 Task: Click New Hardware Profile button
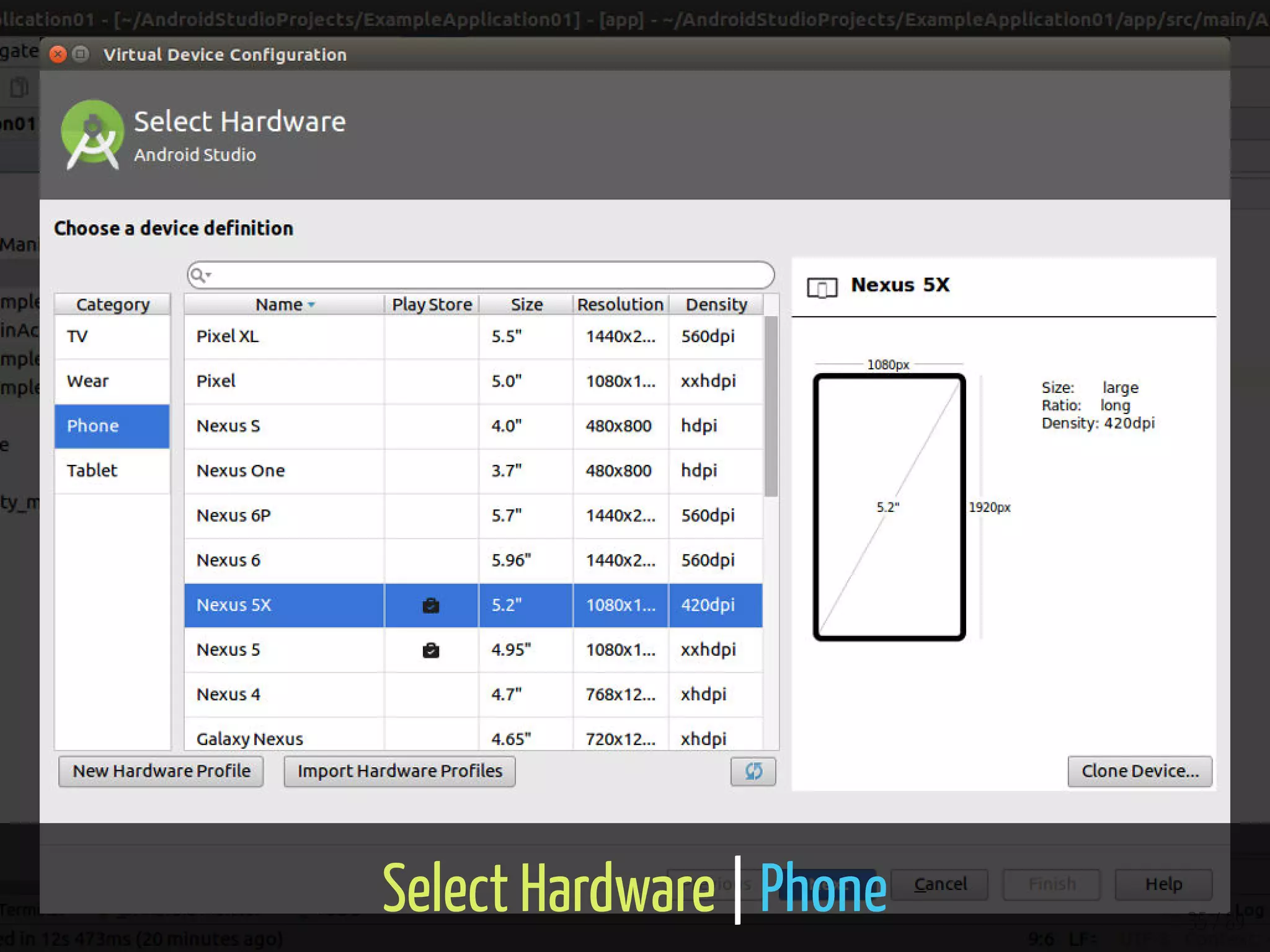click(x=161, y=771)
